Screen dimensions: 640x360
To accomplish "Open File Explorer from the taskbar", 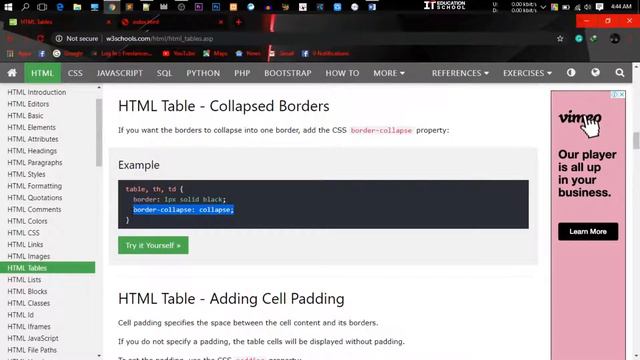I will (x=77, y=7).
